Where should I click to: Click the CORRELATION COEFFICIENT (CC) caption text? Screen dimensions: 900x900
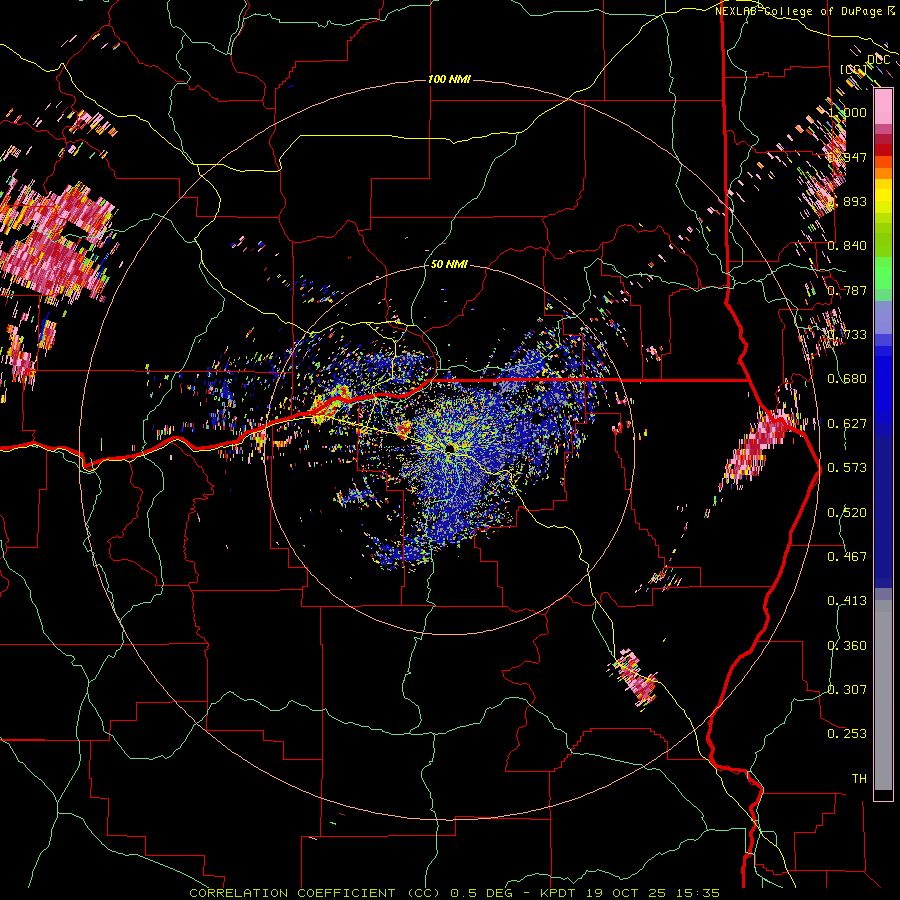click(x=315, y=893)
